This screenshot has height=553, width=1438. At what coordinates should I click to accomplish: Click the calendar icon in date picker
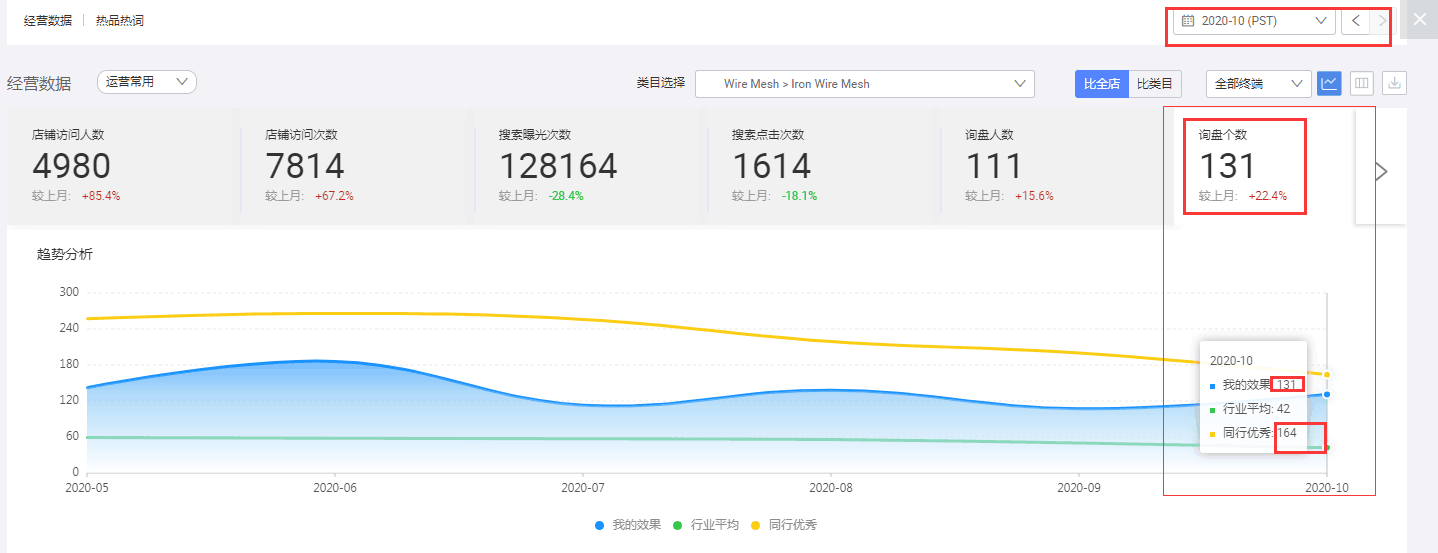point(1188,21)
